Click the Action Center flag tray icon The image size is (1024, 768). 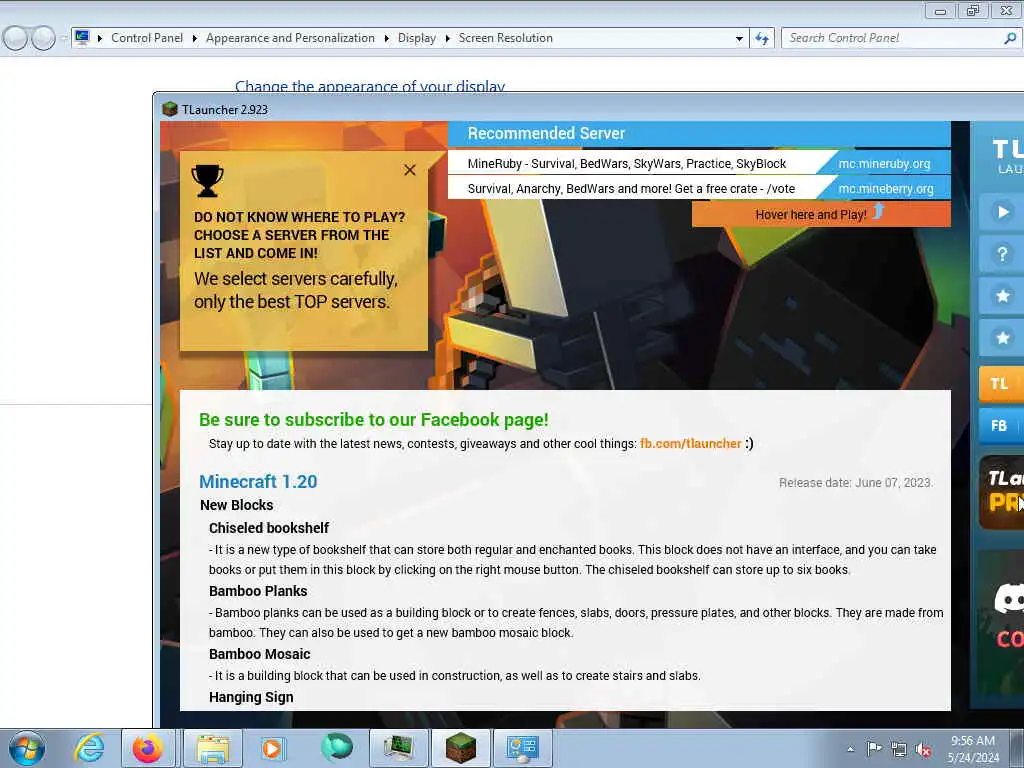(x=874, y=749)
